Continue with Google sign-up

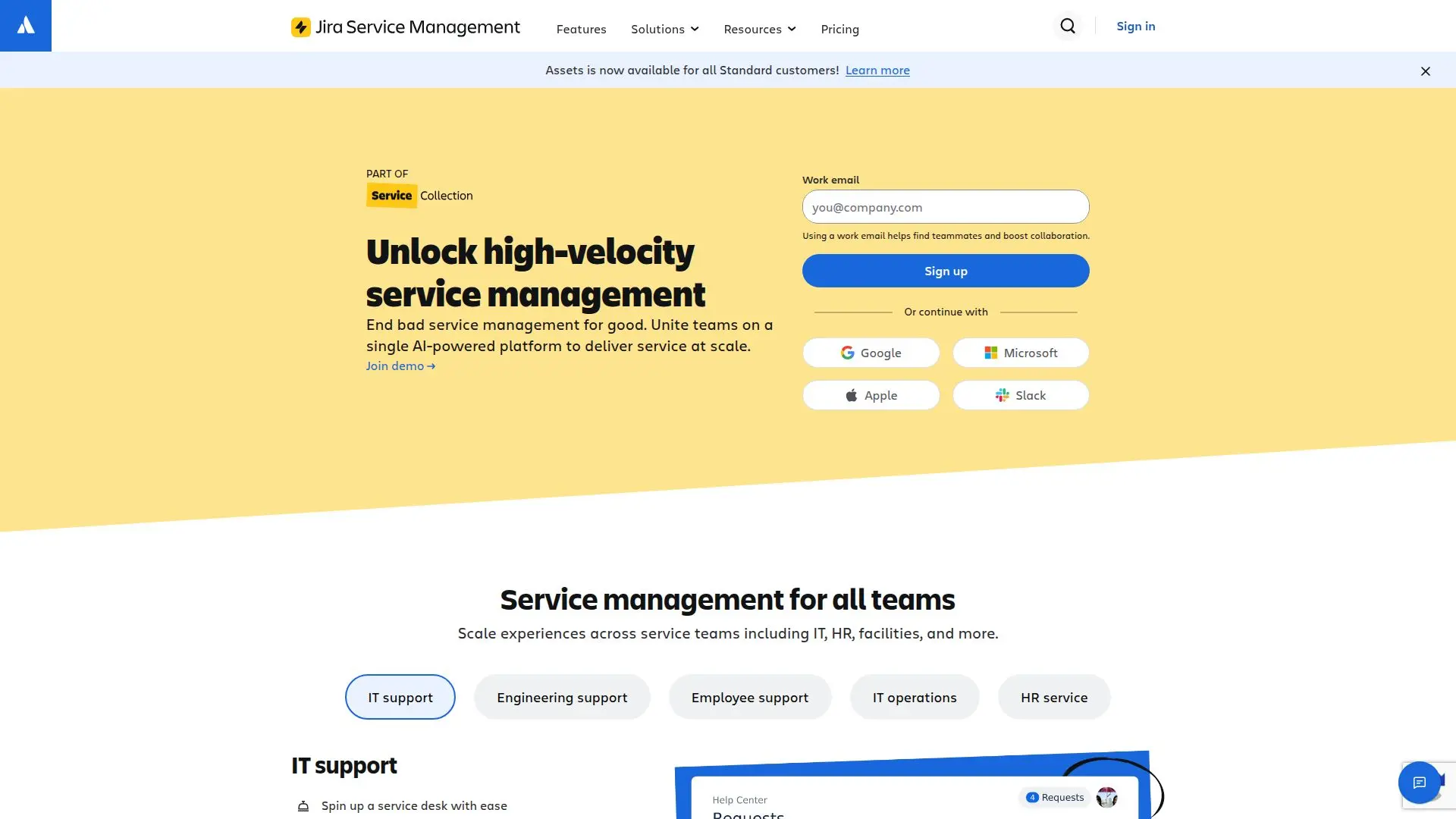coord(871,353)
